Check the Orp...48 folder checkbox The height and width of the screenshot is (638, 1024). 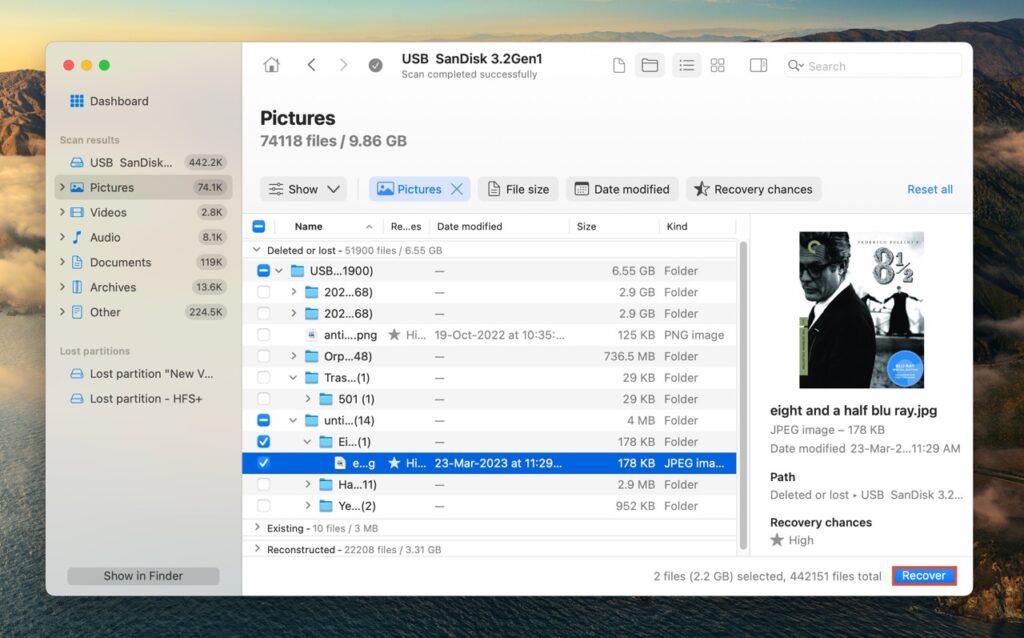point(263,356)
